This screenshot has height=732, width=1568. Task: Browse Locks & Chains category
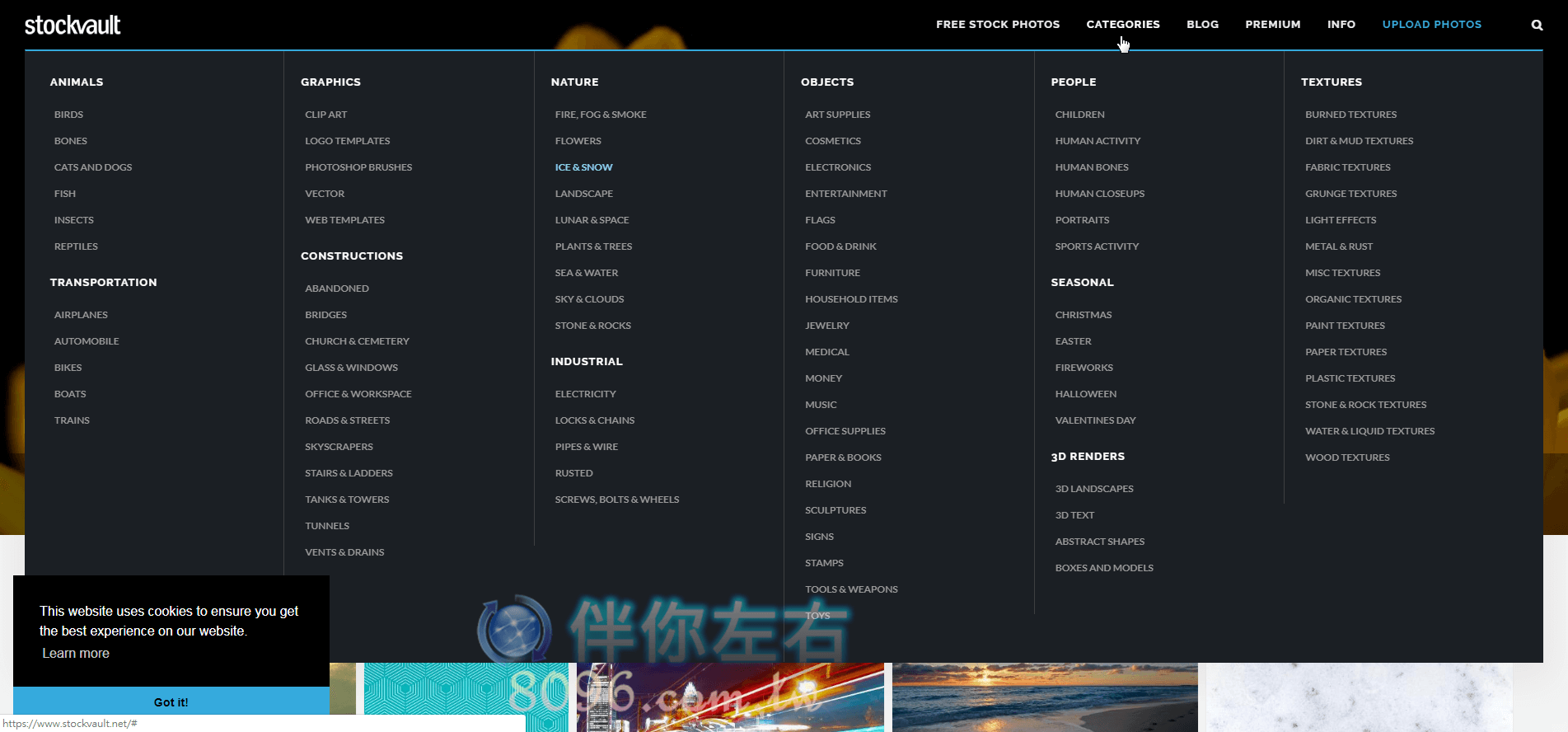point(595,420)
